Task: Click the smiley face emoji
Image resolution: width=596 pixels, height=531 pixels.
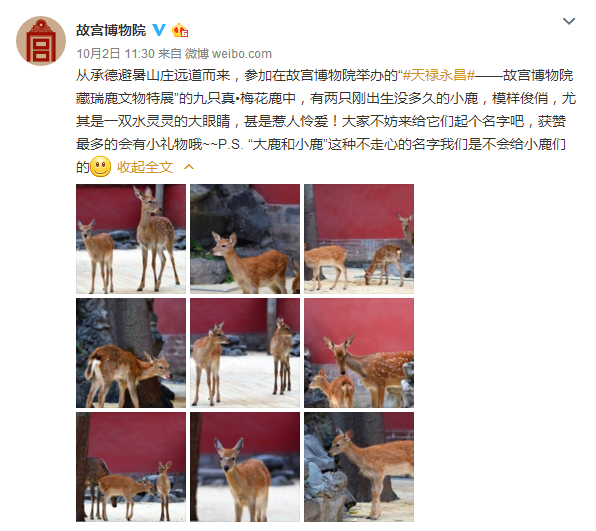Action: click(100, 166)
